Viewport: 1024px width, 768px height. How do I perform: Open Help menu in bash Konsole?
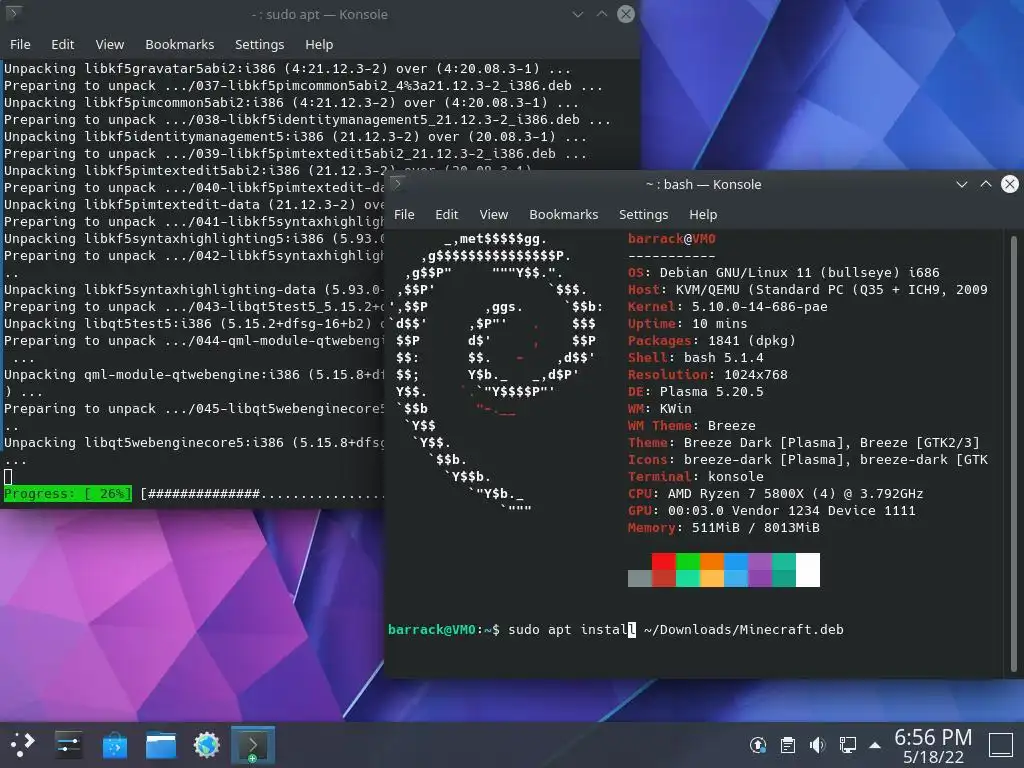[x=703, y=214]
